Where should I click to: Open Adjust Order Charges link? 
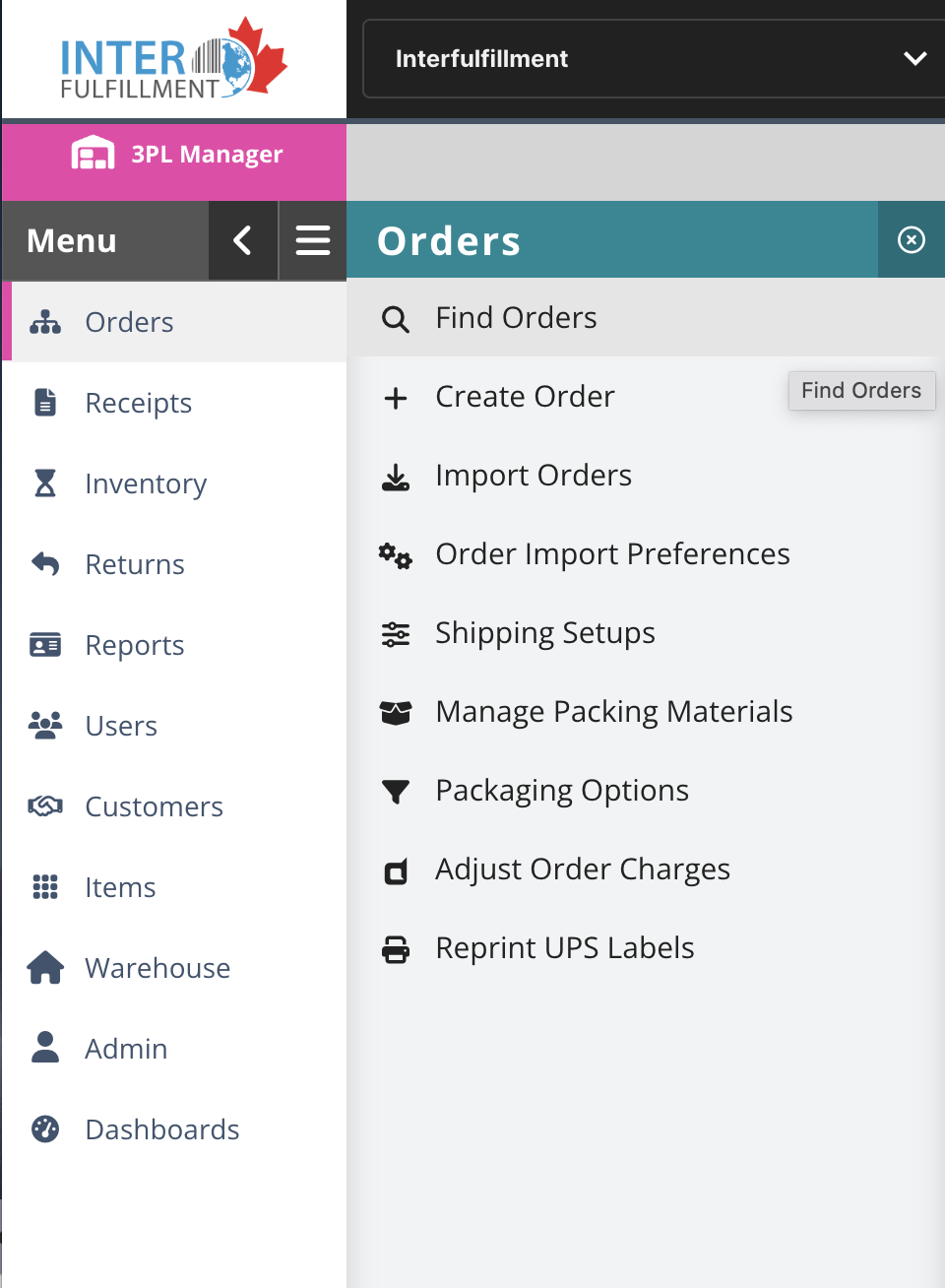pos(583,869)
